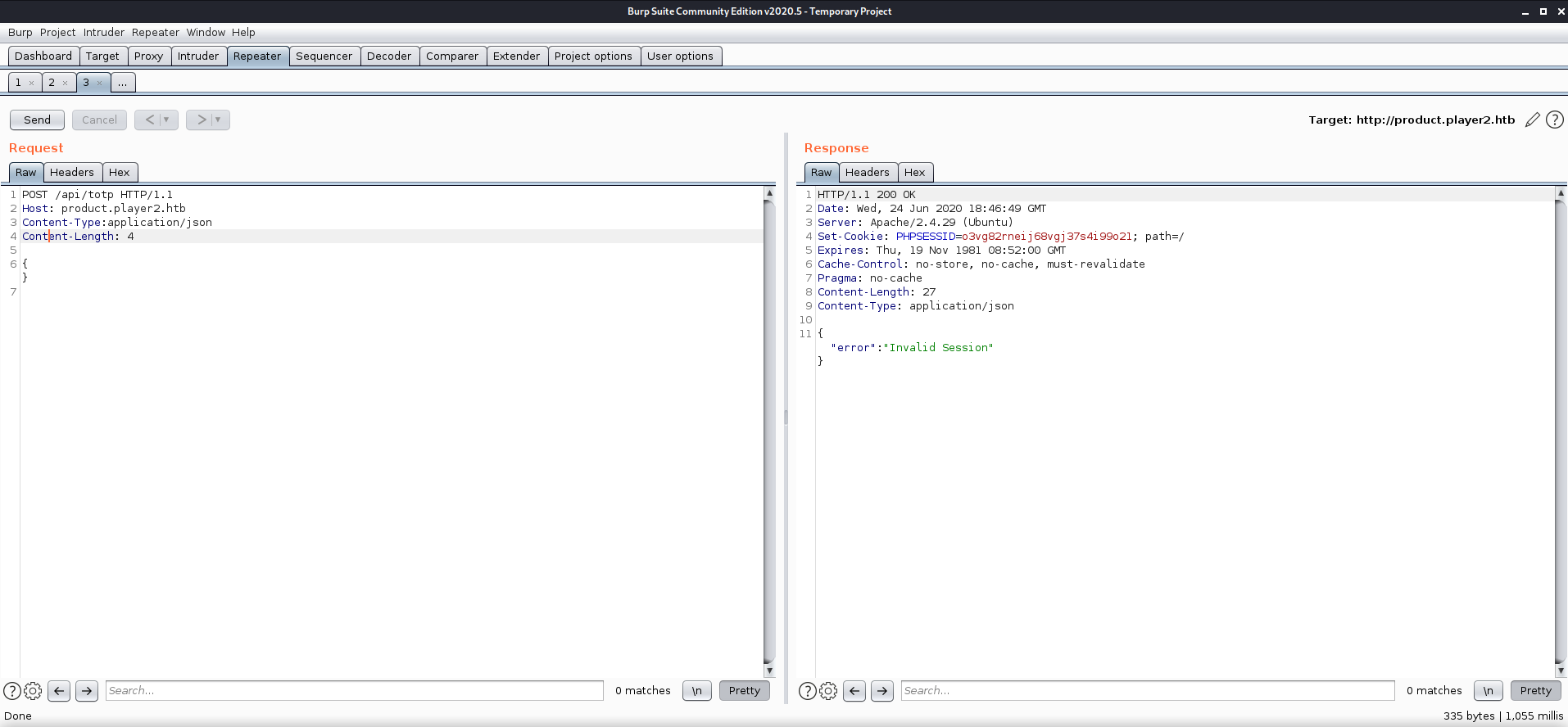
Task: Focus the response search input field
Action: coord(1147,691)
